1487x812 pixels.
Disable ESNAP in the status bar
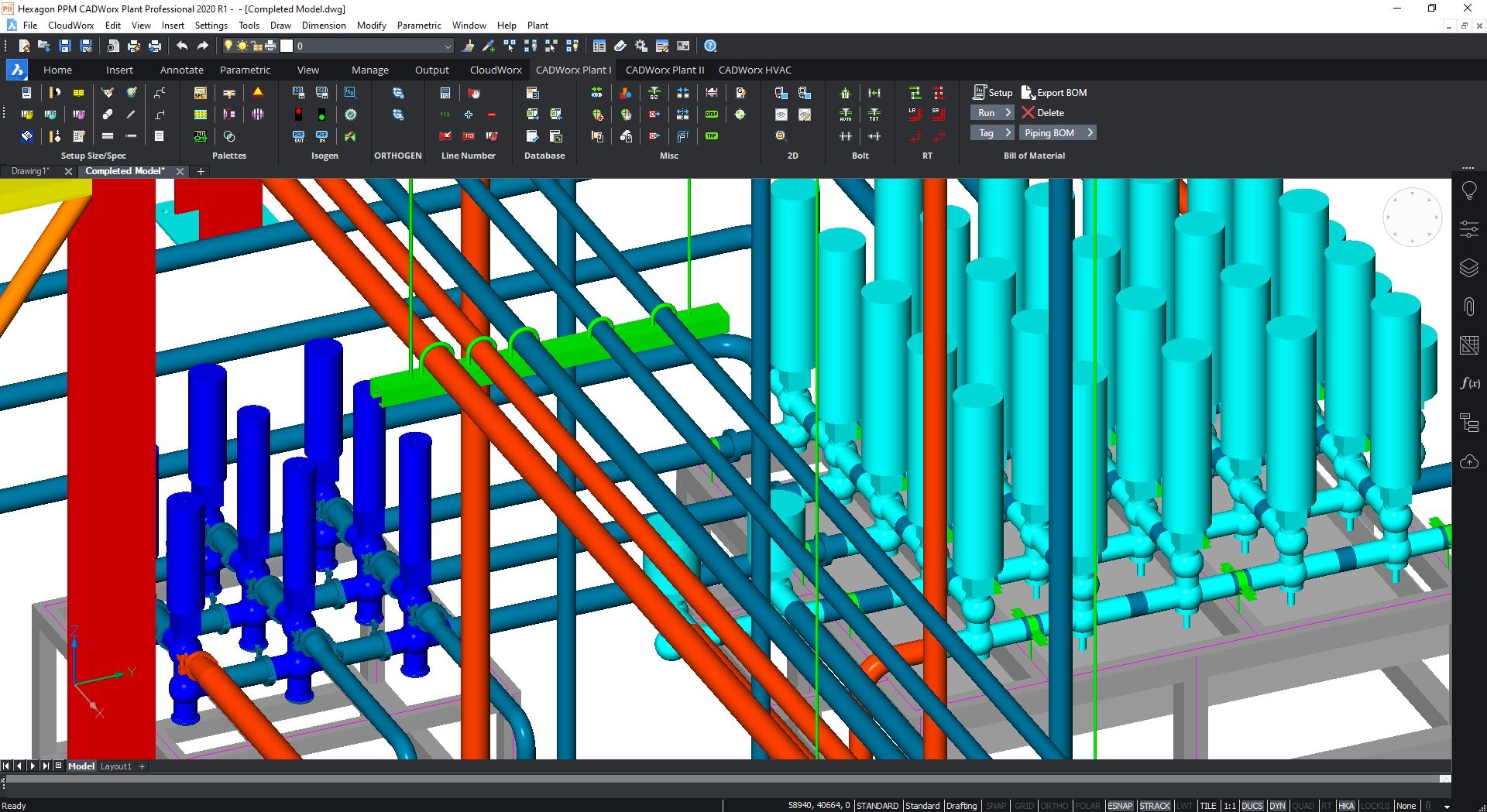tap(1120, 806)
